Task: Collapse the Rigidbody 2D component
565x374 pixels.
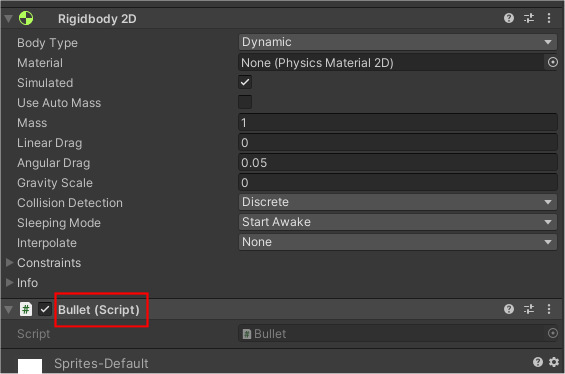Action: tap(9, 19)
